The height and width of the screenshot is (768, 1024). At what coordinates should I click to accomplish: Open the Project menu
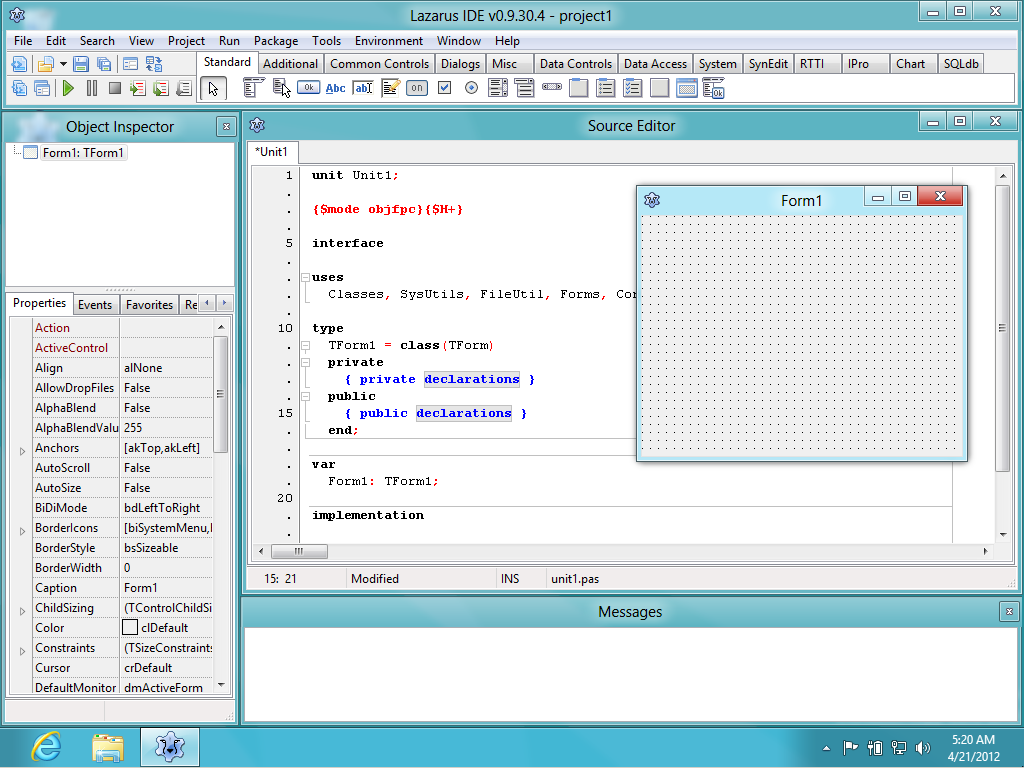click(x=186, y=40)
